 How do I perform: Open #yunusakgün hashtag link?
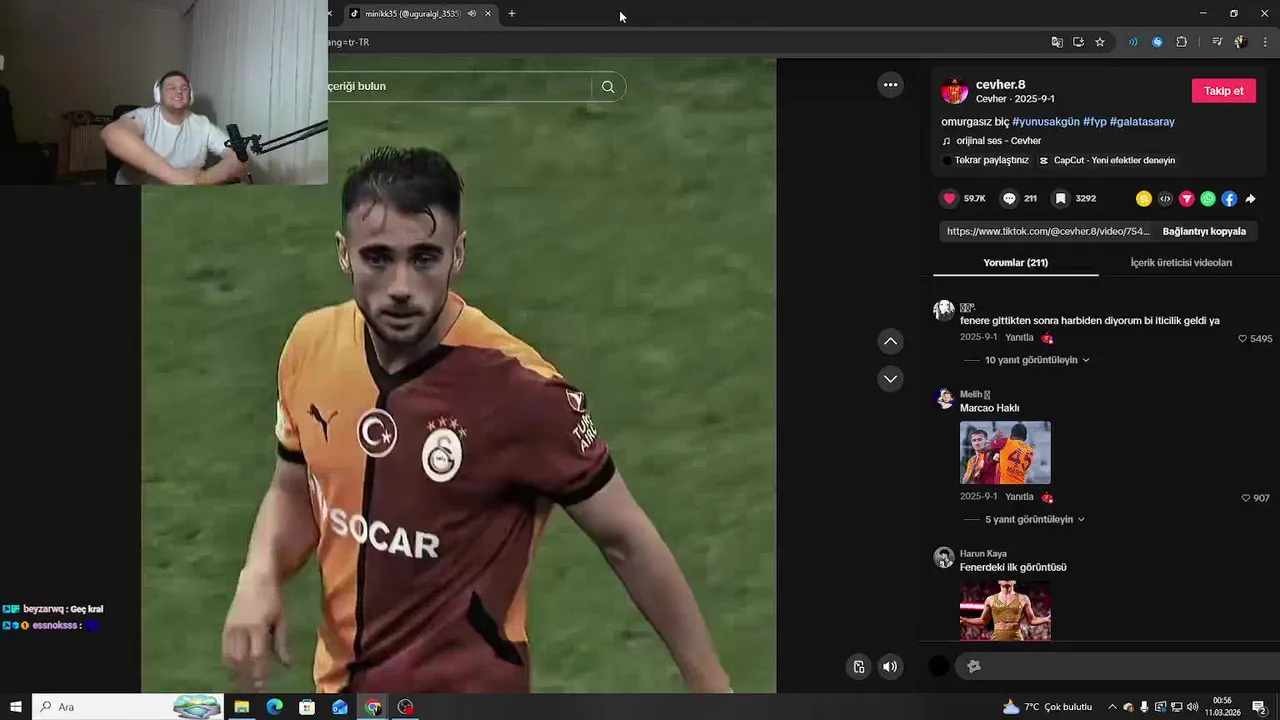(1046, 122)
